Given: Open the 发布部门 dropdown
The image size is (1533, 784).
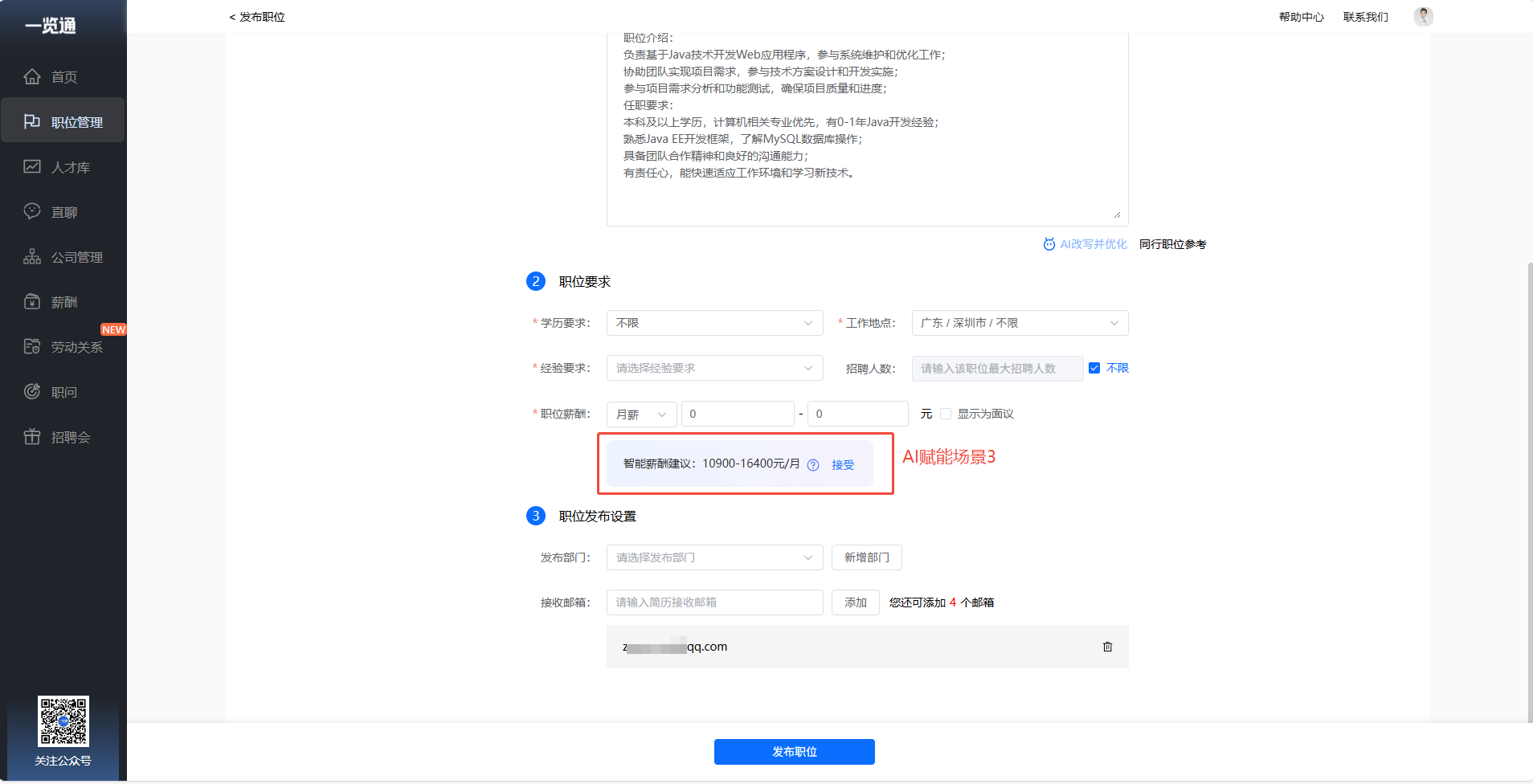Looking at the screenshot, I should (x=715, y=557).
